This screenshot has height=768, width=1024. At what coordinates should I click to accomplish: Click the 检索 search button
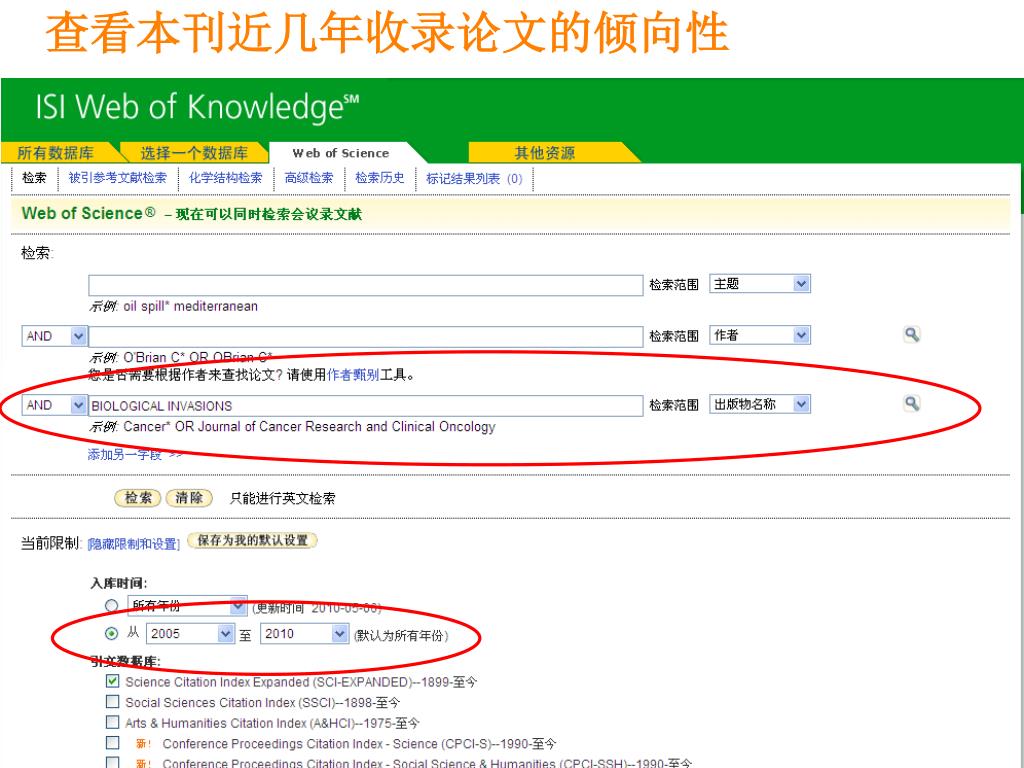point(138,498)
